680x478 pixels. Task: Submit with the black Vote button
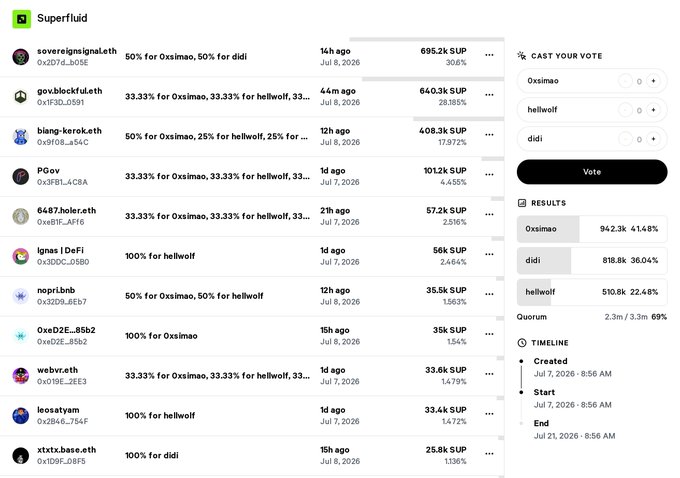point(592,172)
